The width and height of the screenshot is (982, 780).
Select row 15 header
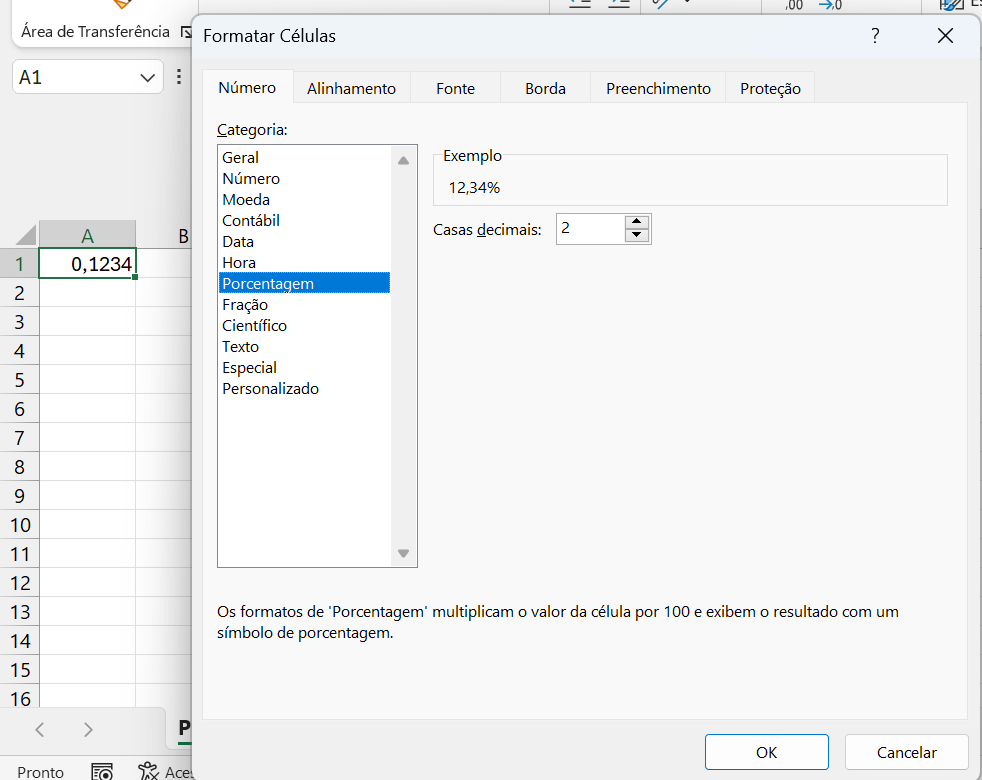tap(19, 670)
